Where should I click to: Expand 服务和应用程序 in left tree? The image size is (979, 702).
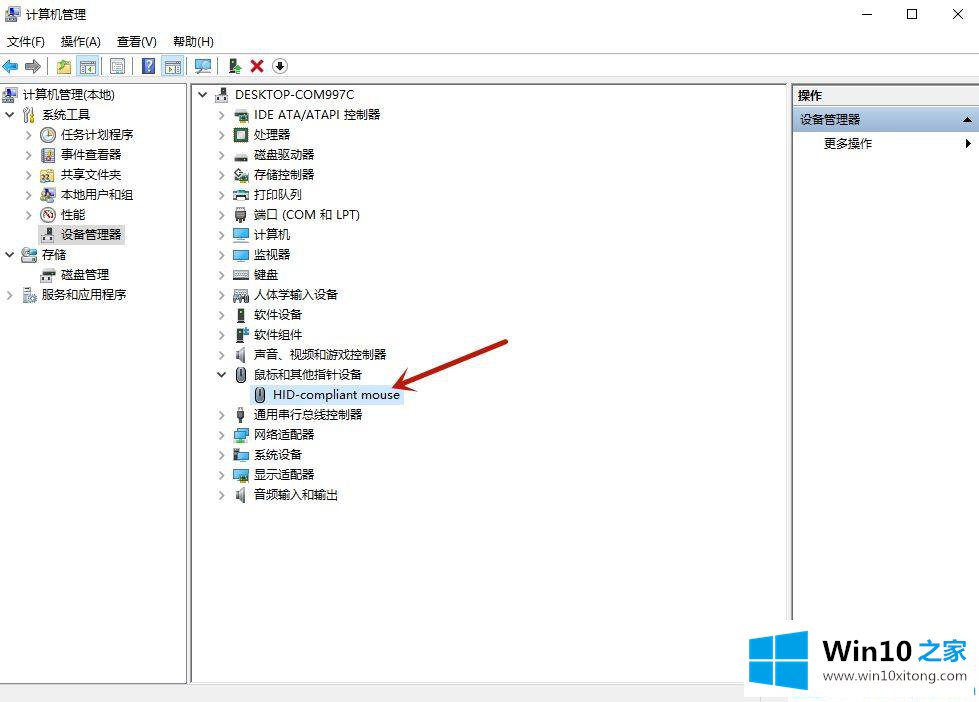pos(10,295)
